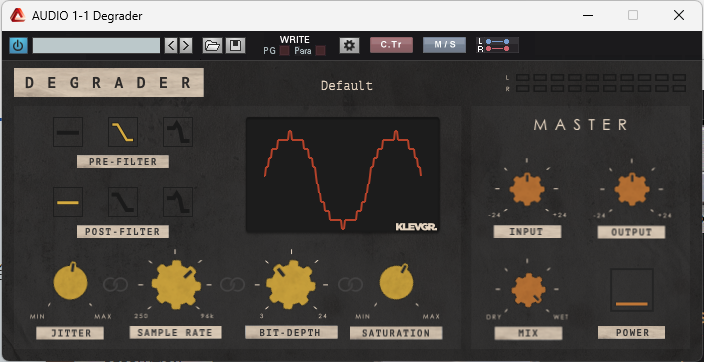The image size is (704, 362).
Task: Toggle the master Power switch
Action: point(631,290)
